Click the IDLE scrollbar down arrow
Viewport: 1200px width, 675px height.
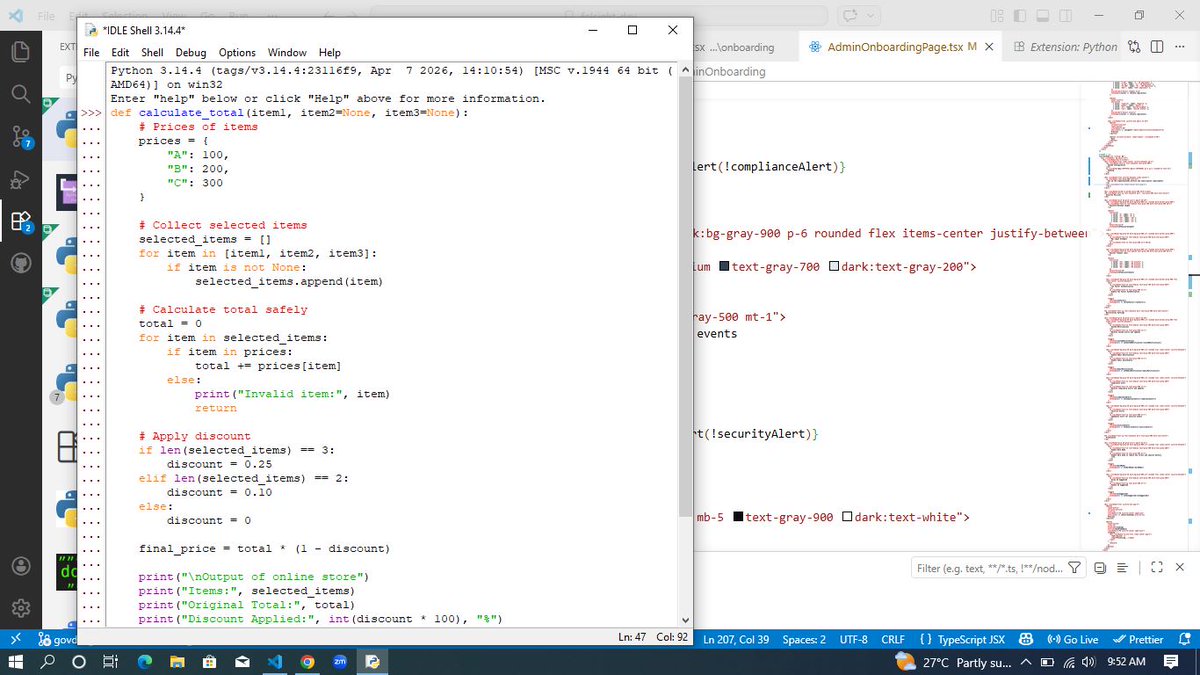tap(685, 619)
